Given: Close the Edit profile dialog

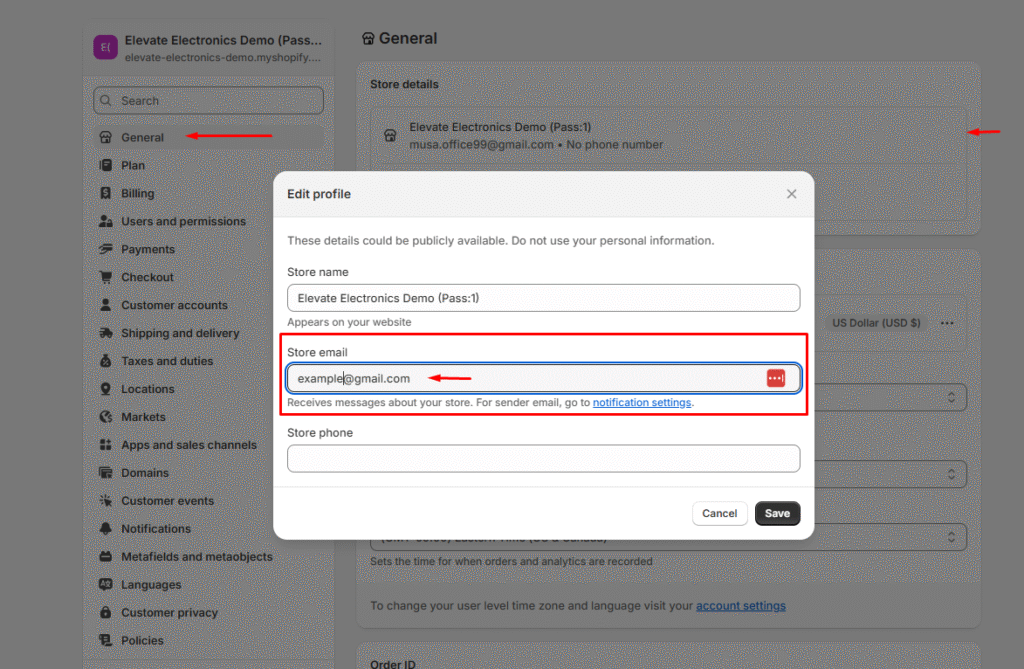Looking at the screenshot, I should [792, 194].
